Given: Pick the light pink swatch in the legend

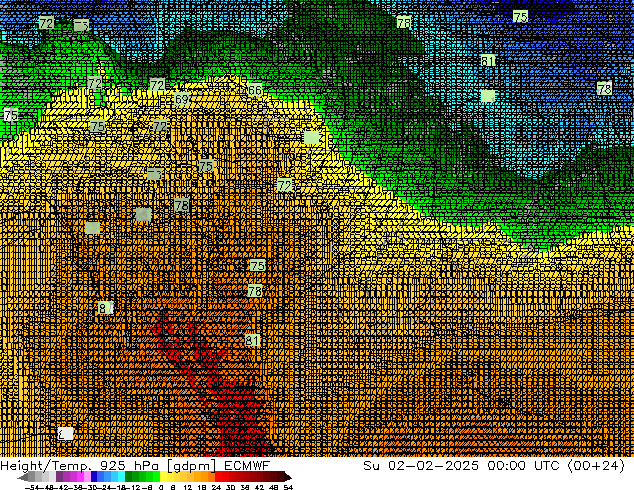Looking at the screenshot, I should click(87, 477).
